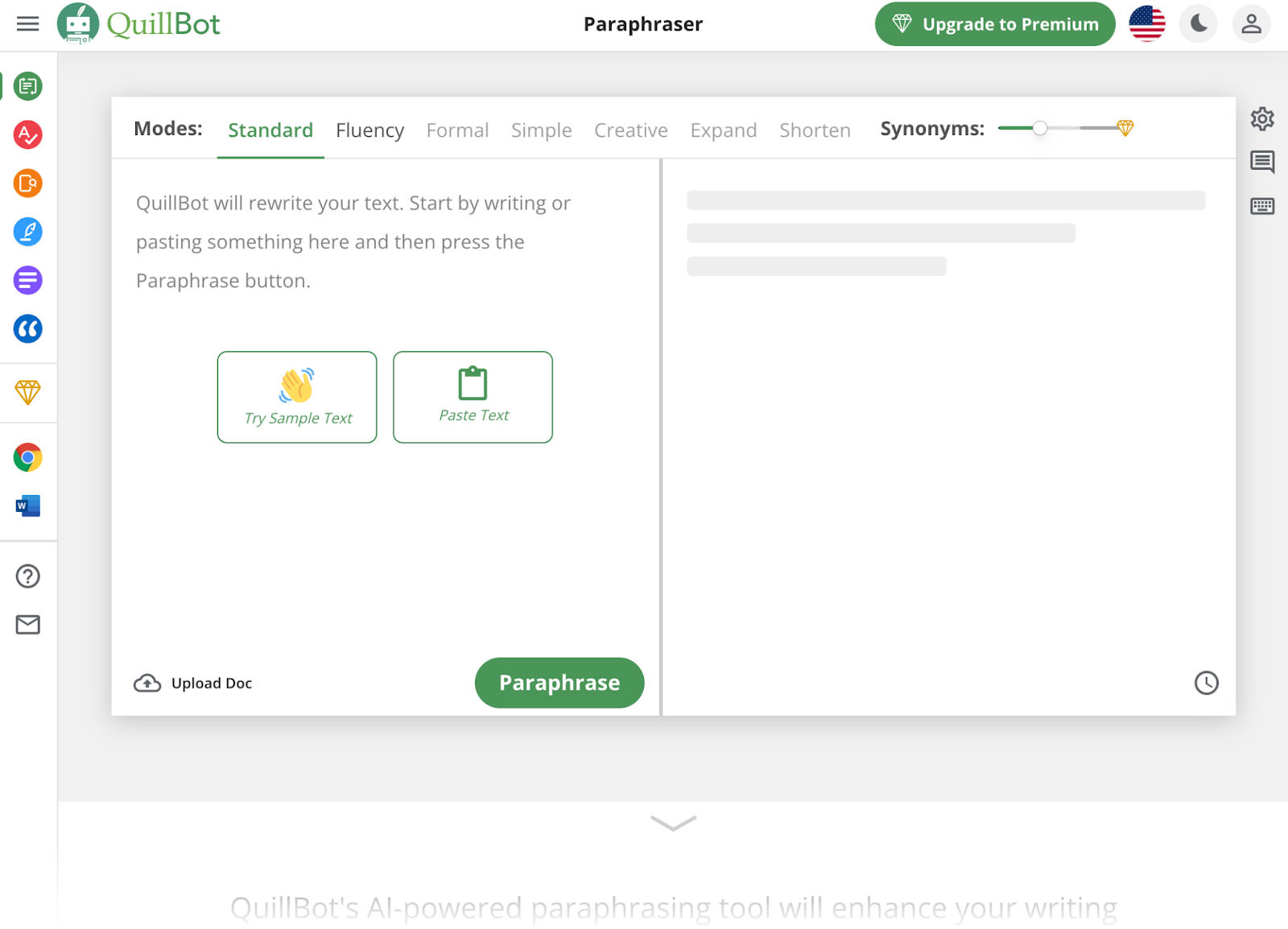Expand the page with down chevron
This screenshot has width=1288, height=929.
pos(673,823)
